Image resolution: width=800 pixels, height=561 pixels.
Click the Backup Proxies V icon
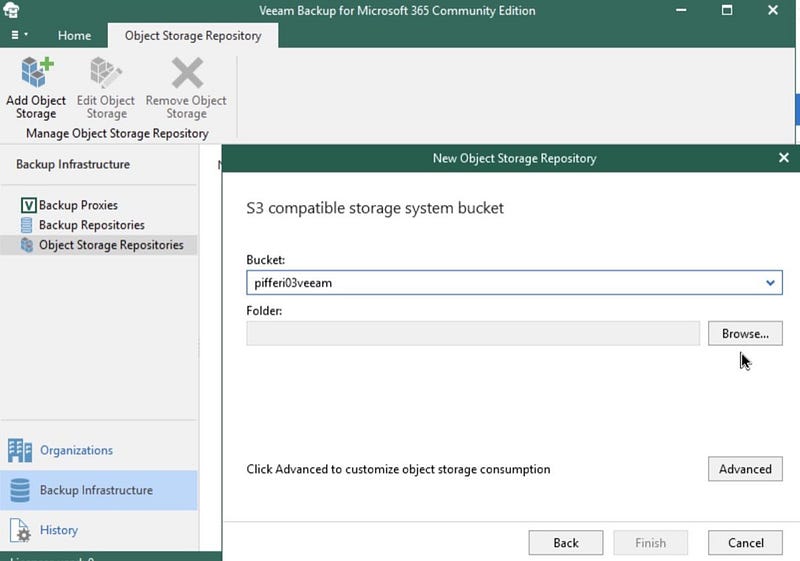28,205
